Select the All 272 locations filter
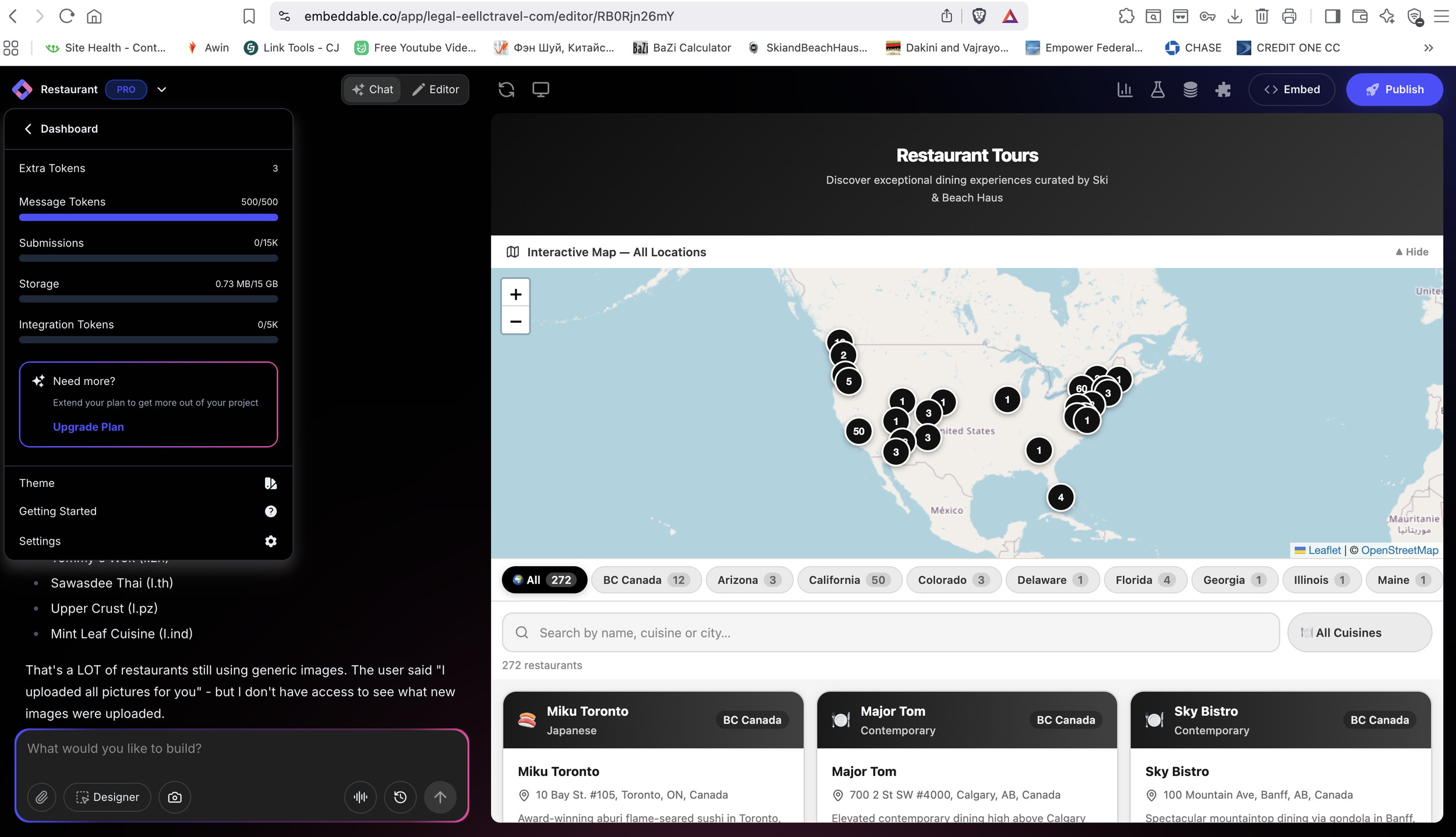 pos(544,580)
